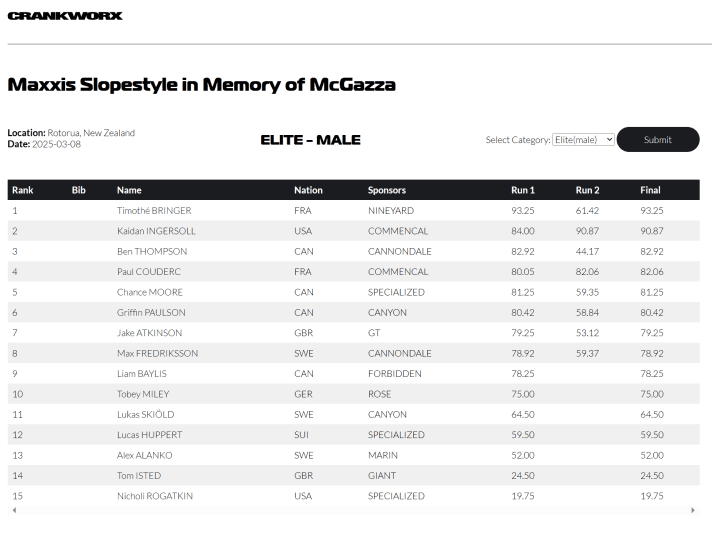The image size is (712, 540).
Task: Click the Rank column header
Action: point(23,190)
